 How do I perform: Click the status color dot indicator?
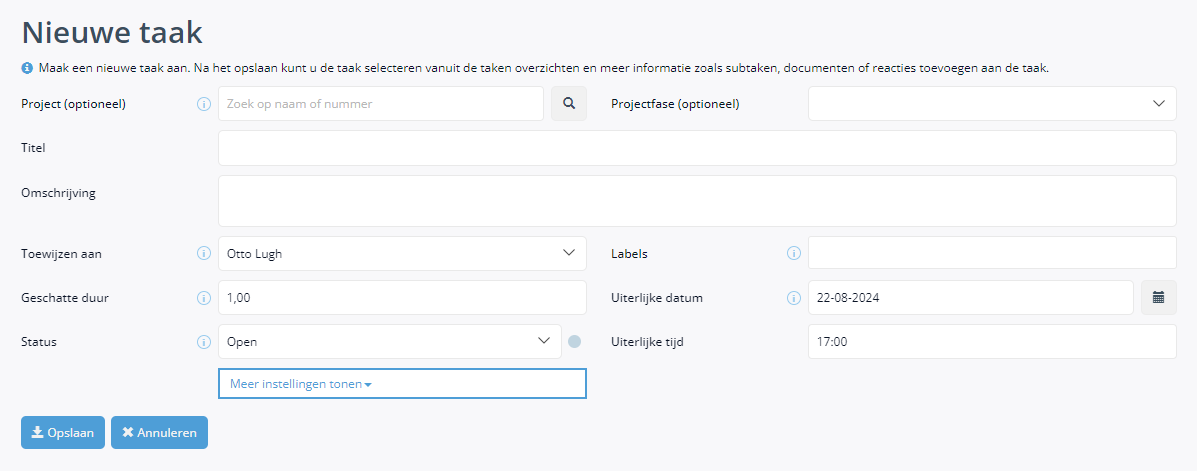click(x=575, y=341)
